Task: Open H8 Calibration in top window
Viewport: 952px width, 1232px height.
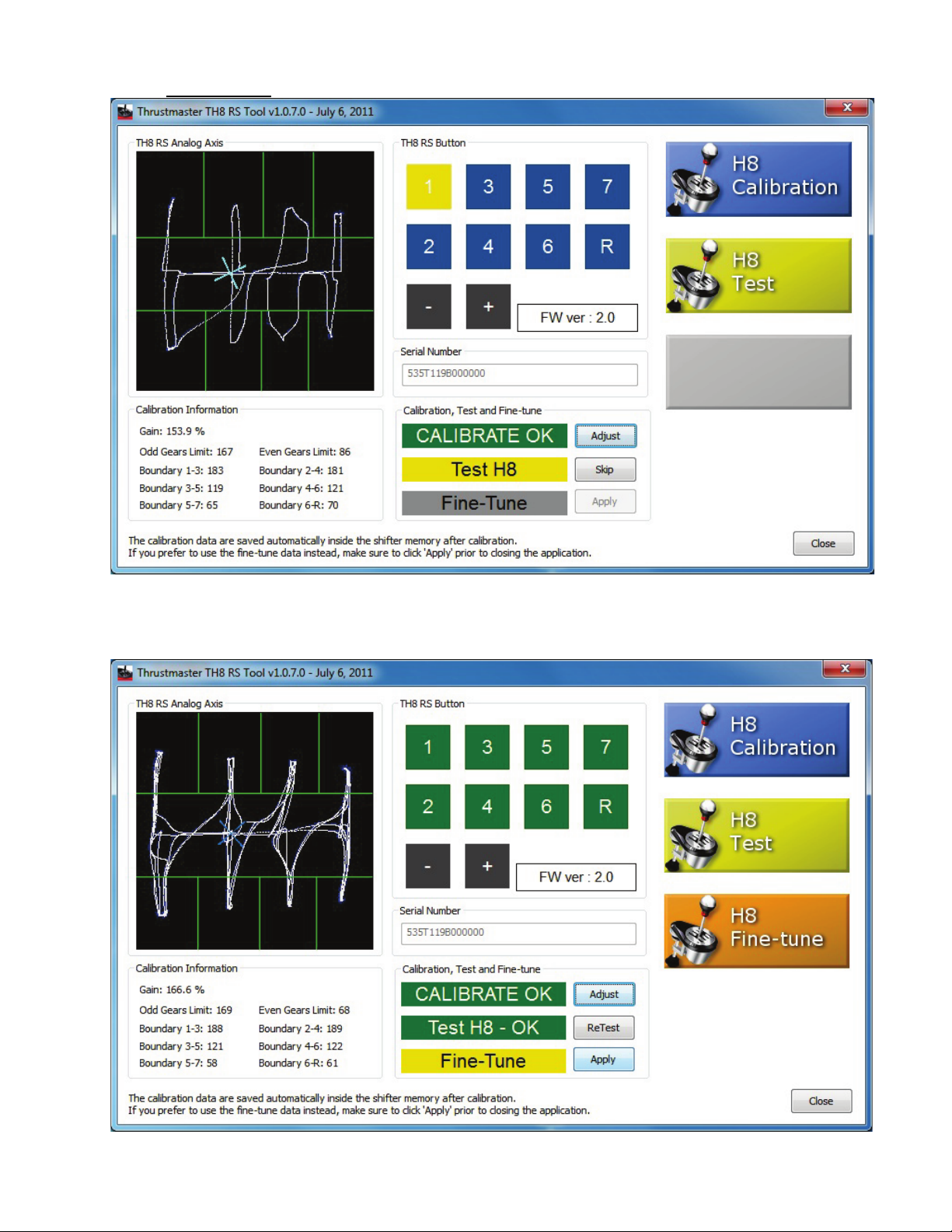Action: coord(758,179)
